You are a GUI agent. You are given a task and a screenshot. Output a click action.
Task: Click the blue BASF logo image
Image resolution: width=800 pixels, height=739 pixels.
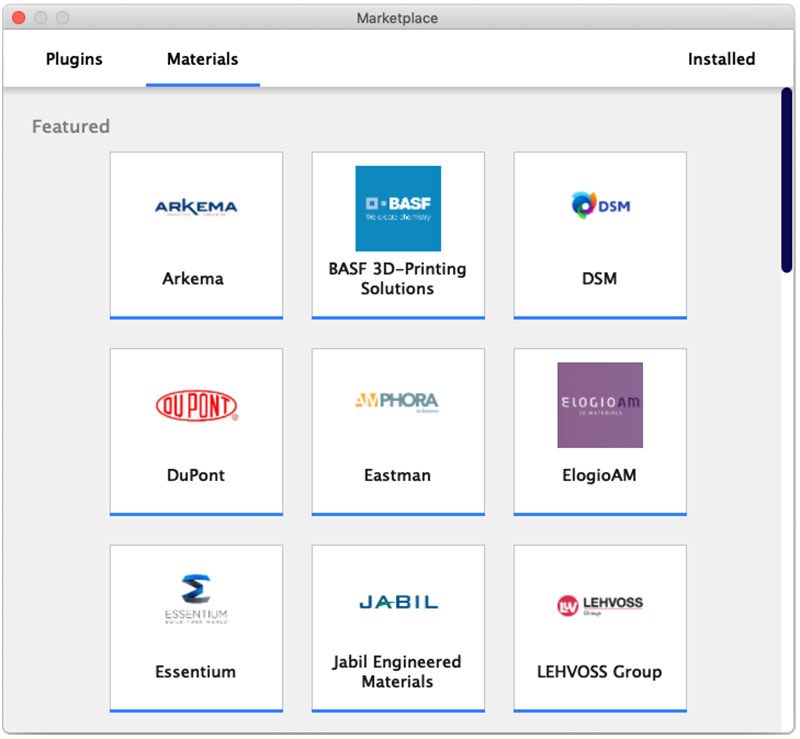click(398, 208)
